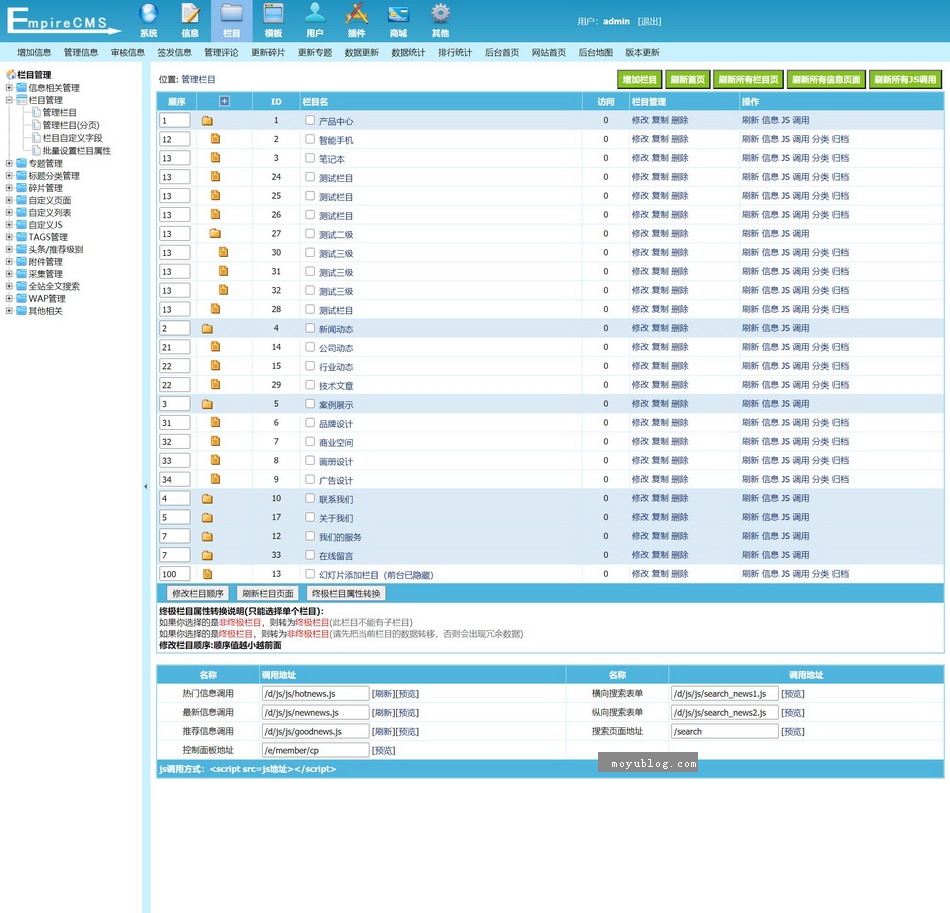The height and width of the screenshot is (913, 950).
Task: Click the folder icon in the 测试二级 row
Action: pyautogui.click(x=215, y=233)
